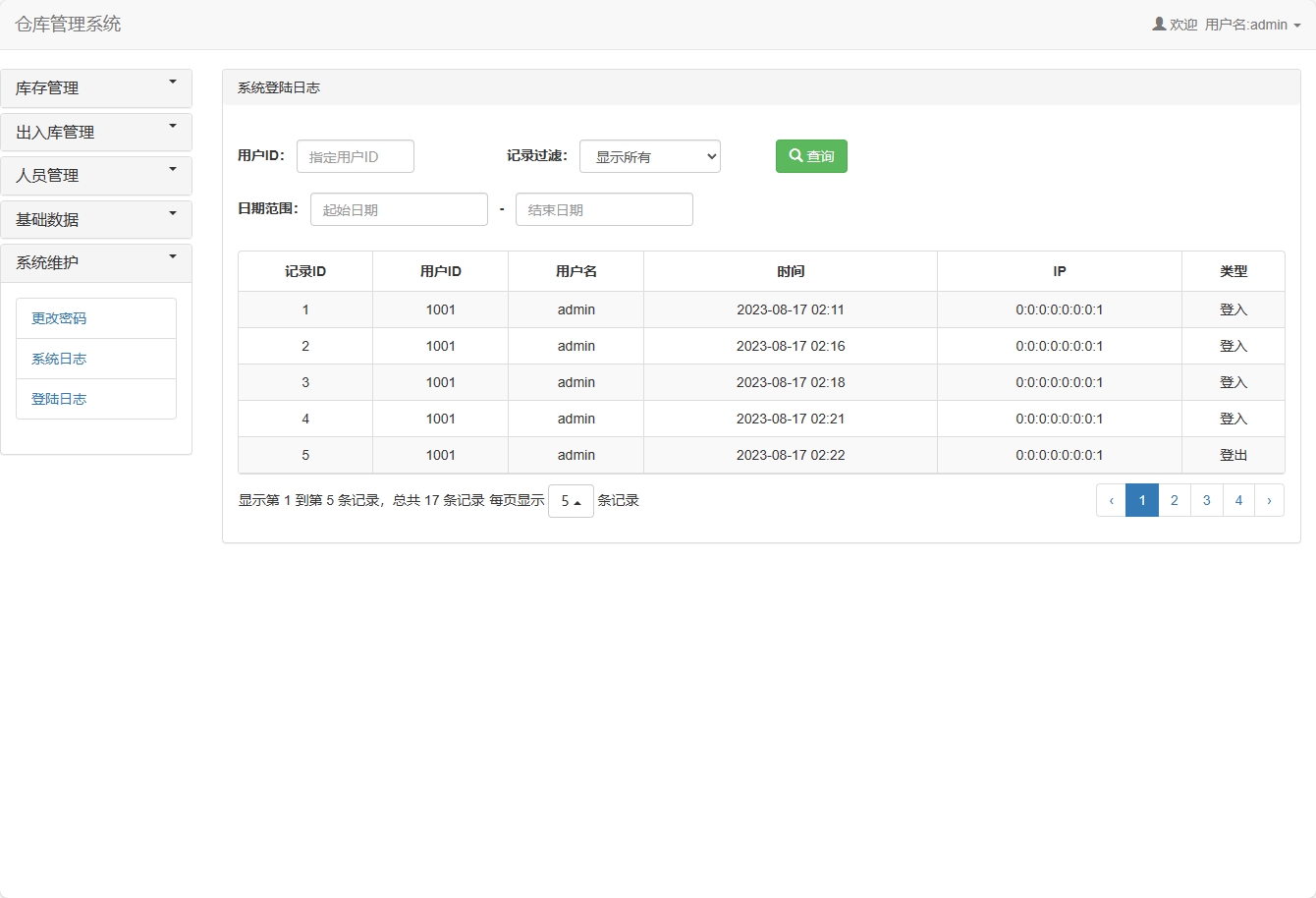Jump to page 4 of the log
This screenshot has width=1316, height=898.
(x=1238, y=500)
